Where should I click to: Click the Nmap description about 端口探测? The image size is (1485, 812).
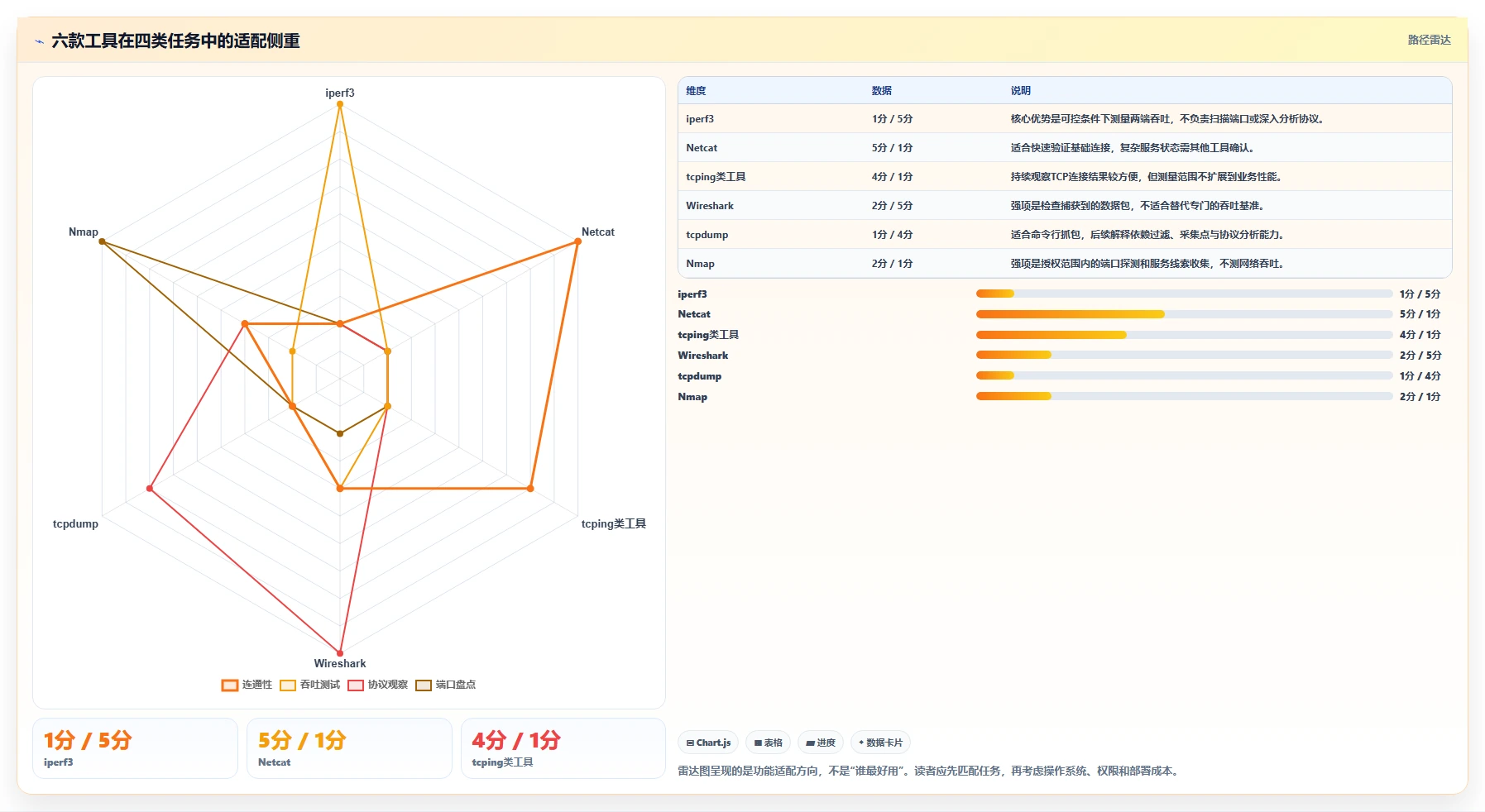click(1147, 264)
